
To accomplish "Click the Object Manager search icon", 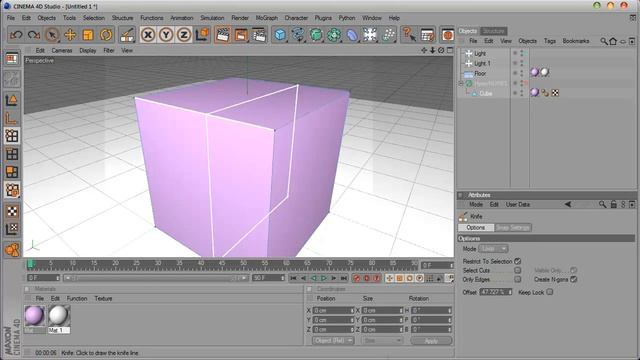I will pyautogui.click(x=604, y=41).
